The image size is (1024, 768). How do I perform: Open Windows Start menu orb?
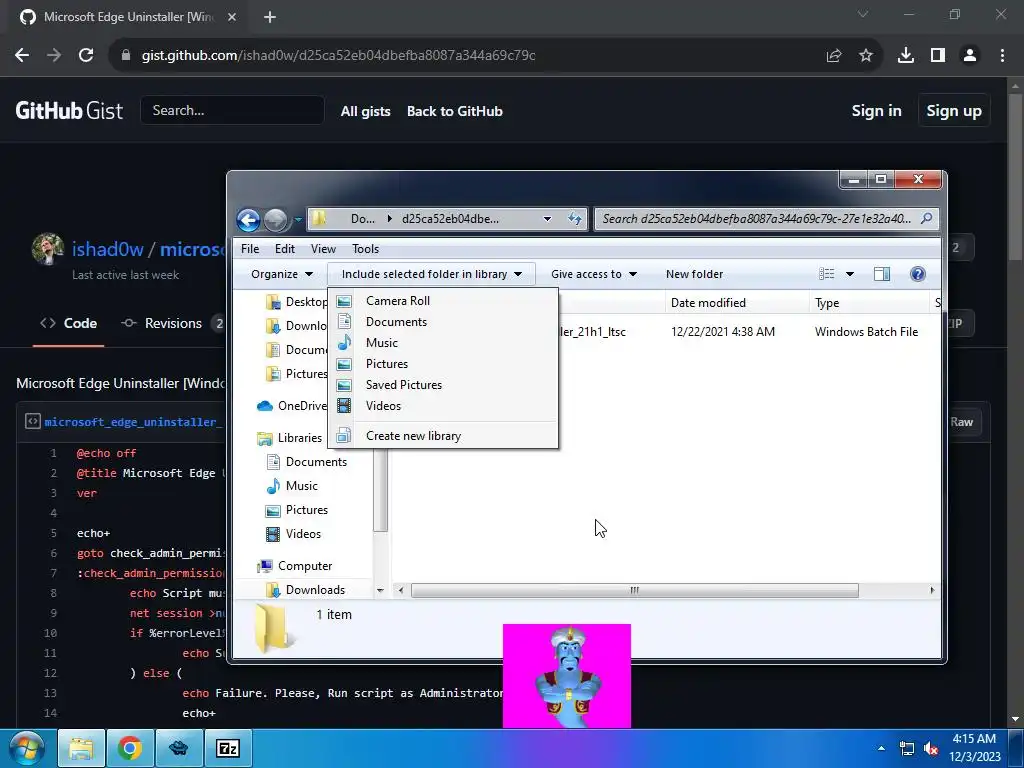pos(27,748)
